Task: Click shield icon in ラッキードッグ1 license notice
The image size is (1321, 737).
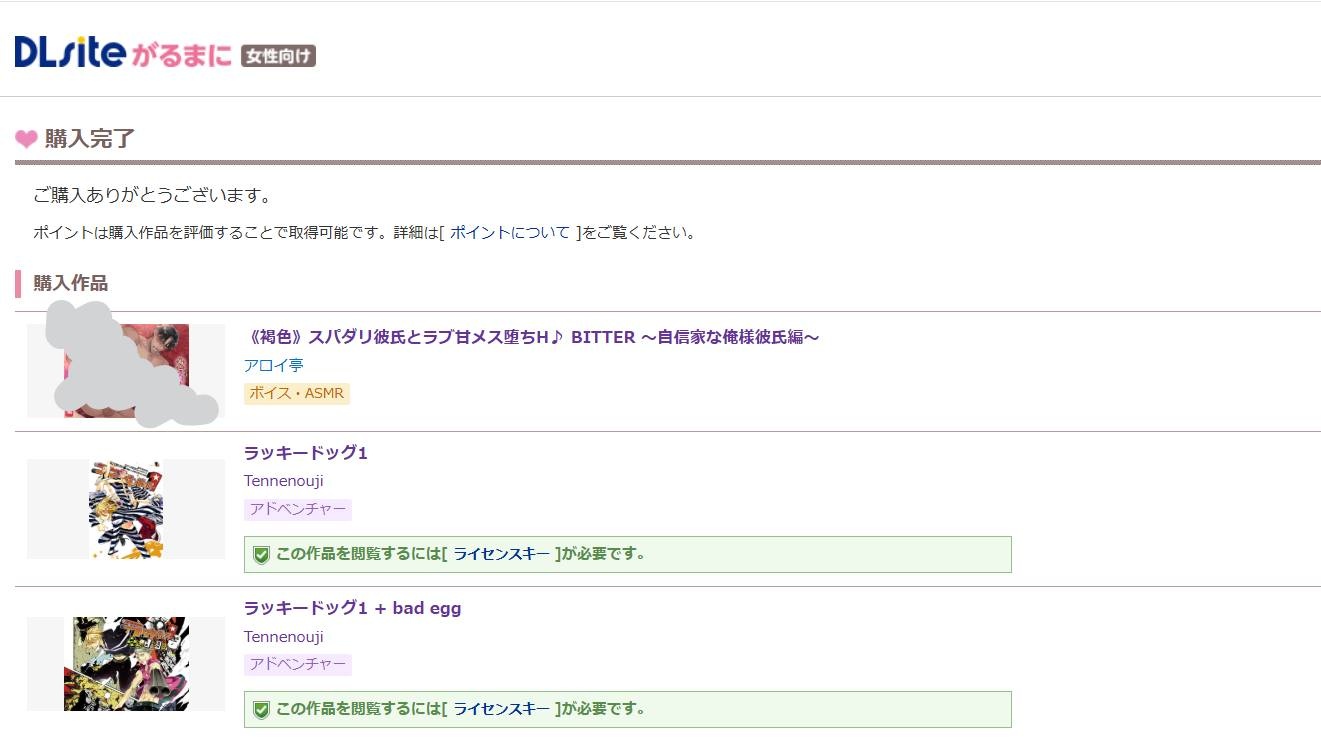Action: click(x=261, y=555)
